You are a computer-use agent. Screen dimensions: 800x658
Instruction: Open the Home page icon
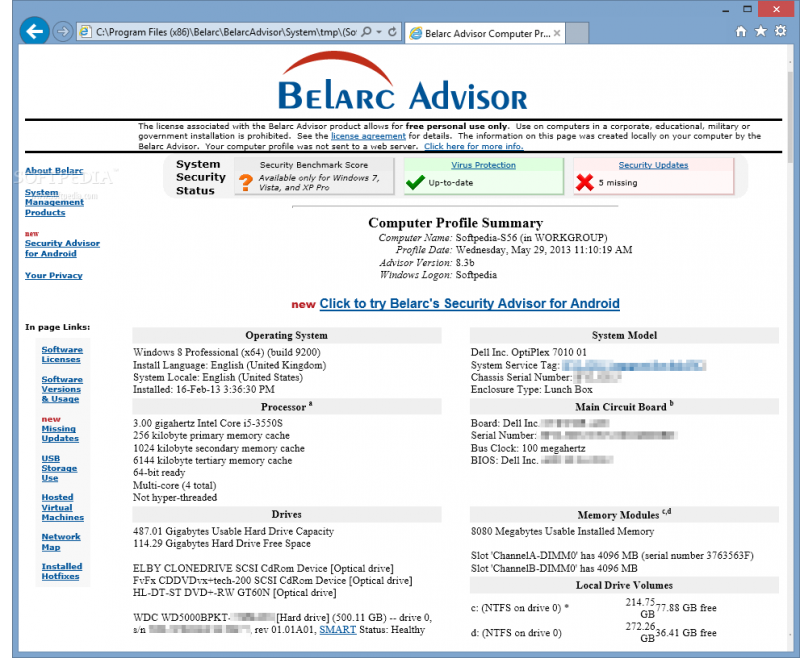tap(741, 32)
